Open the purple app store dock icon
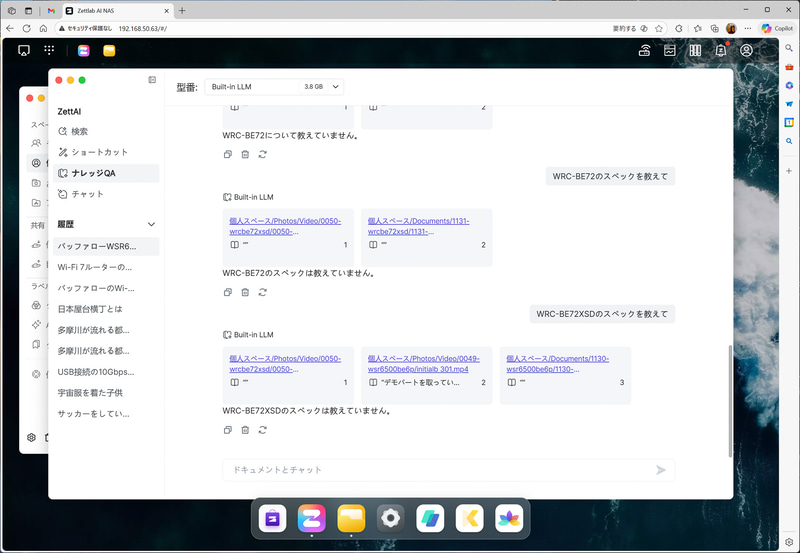Image resolution: width=800 pixels, height=553 pixels. 272,518
